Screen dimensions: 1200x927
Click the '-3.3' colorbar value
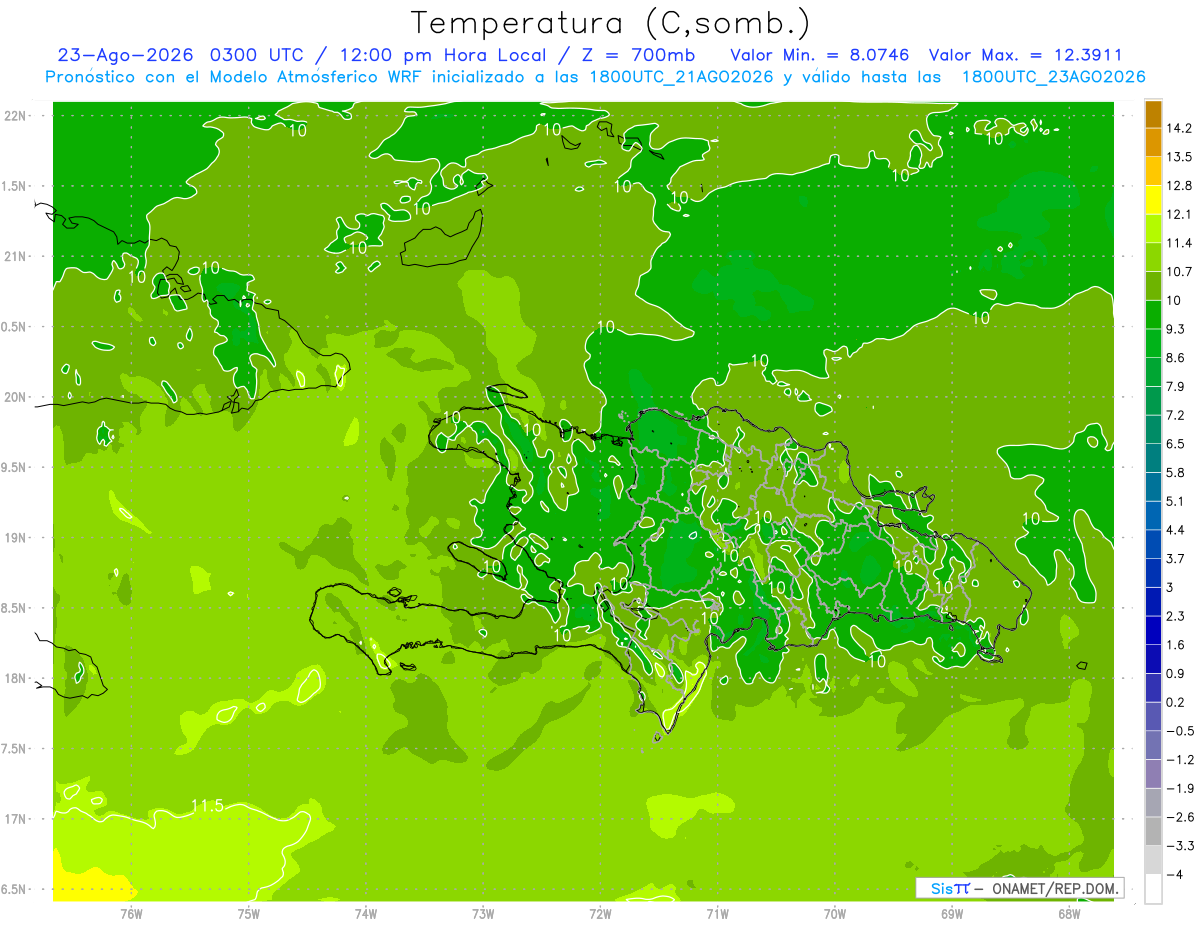coord(1178,846)
